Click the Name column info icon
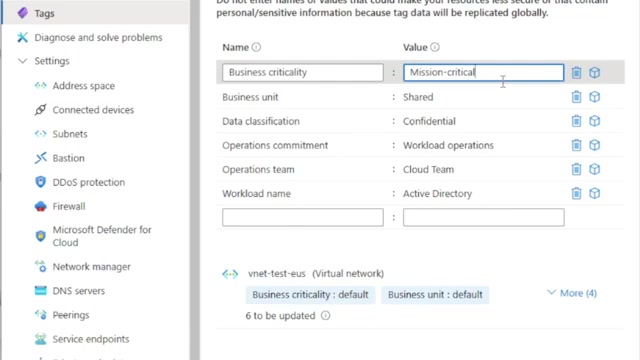This screenshot has height=360, width=640. point(256,47)
